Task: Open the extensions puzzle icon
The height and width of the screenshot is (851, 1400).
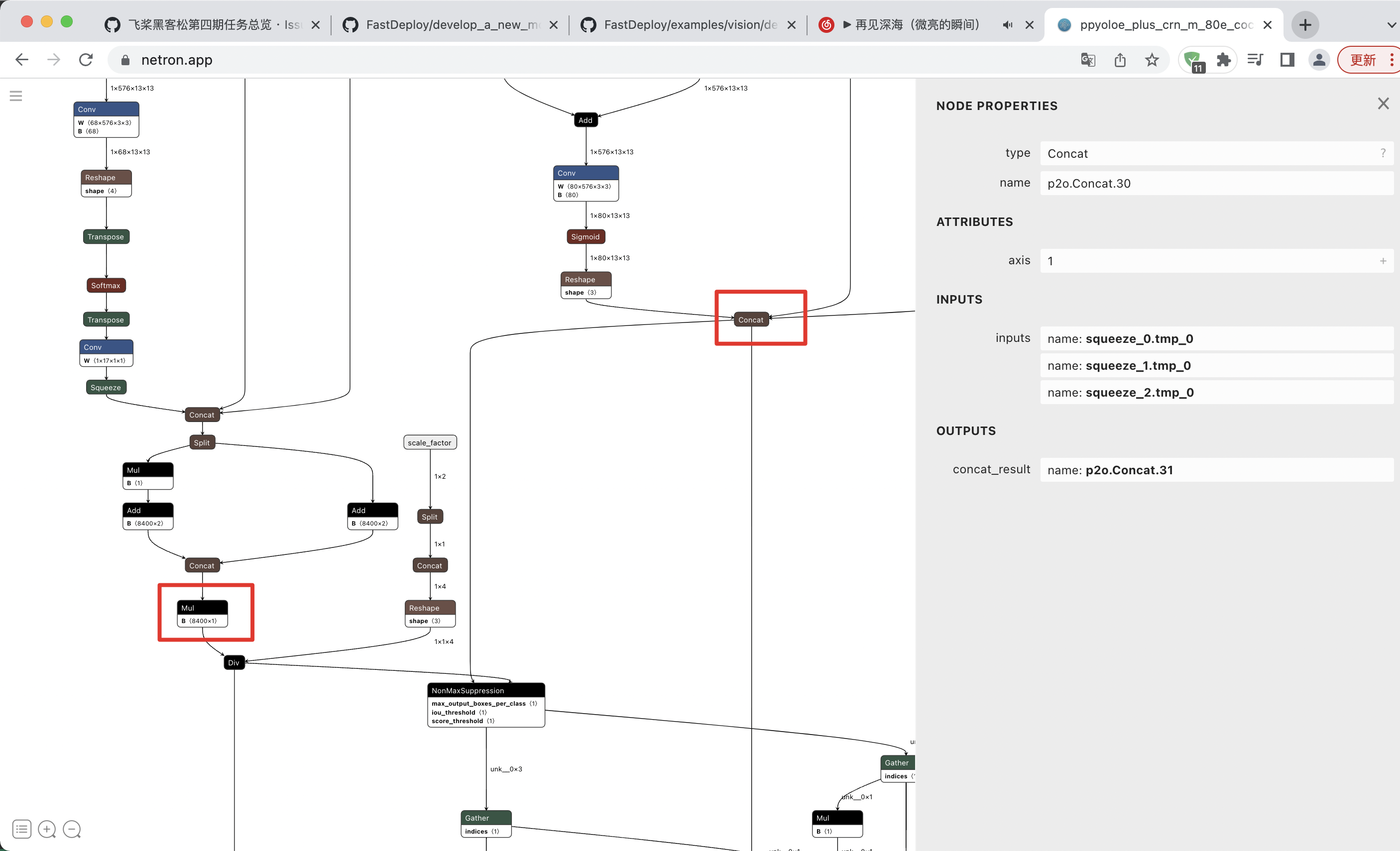Action: 1223,60
